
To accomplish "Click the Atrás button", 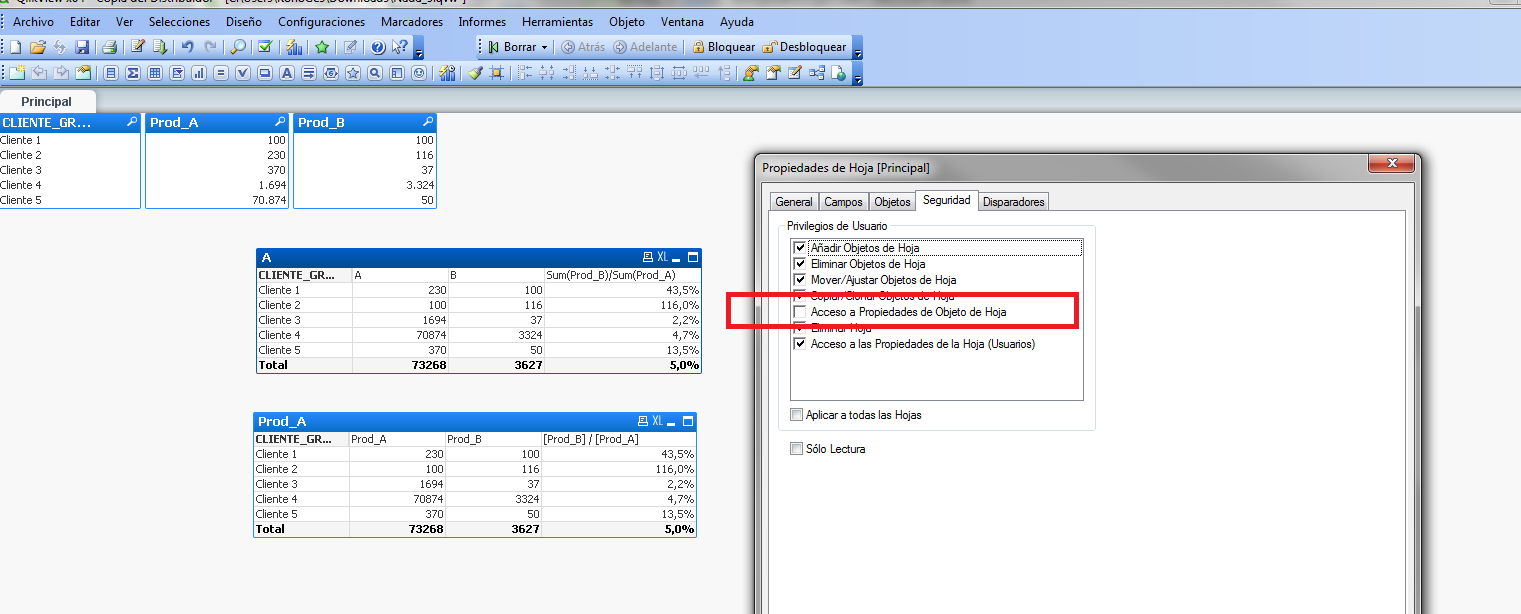I will point(583,47).
